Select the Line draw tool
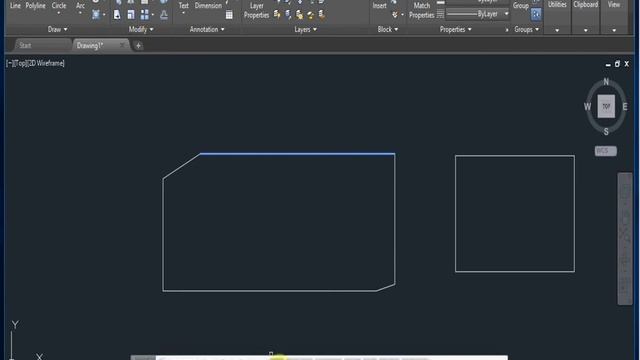The width and height of the screenshot is (640, 360). pos(15,5)
